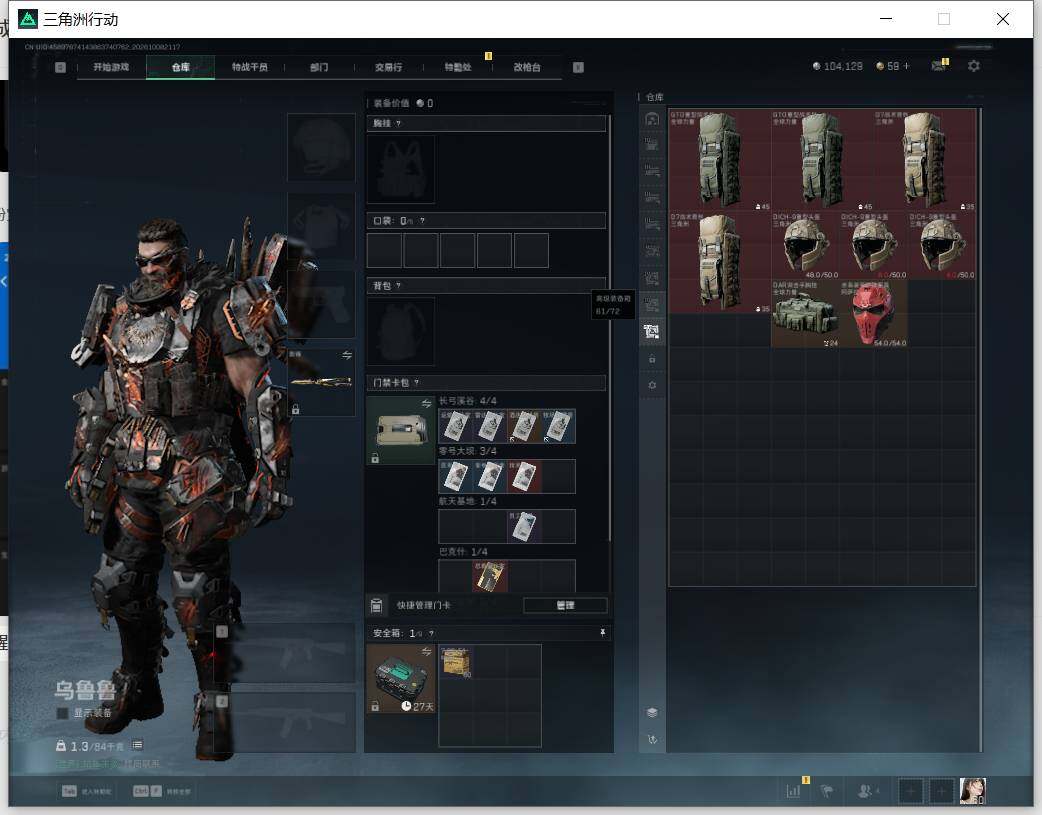
Task: Select the DICH helmet with 48.0/50.0 durability
Action: (805, 245)
